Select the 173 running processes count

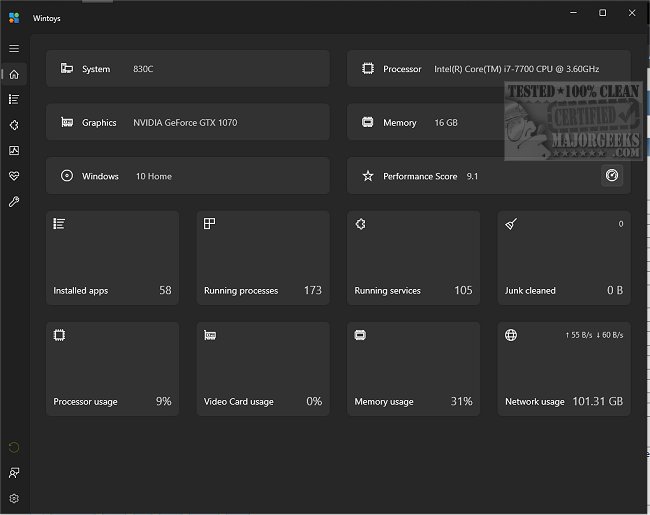(313, 290)
